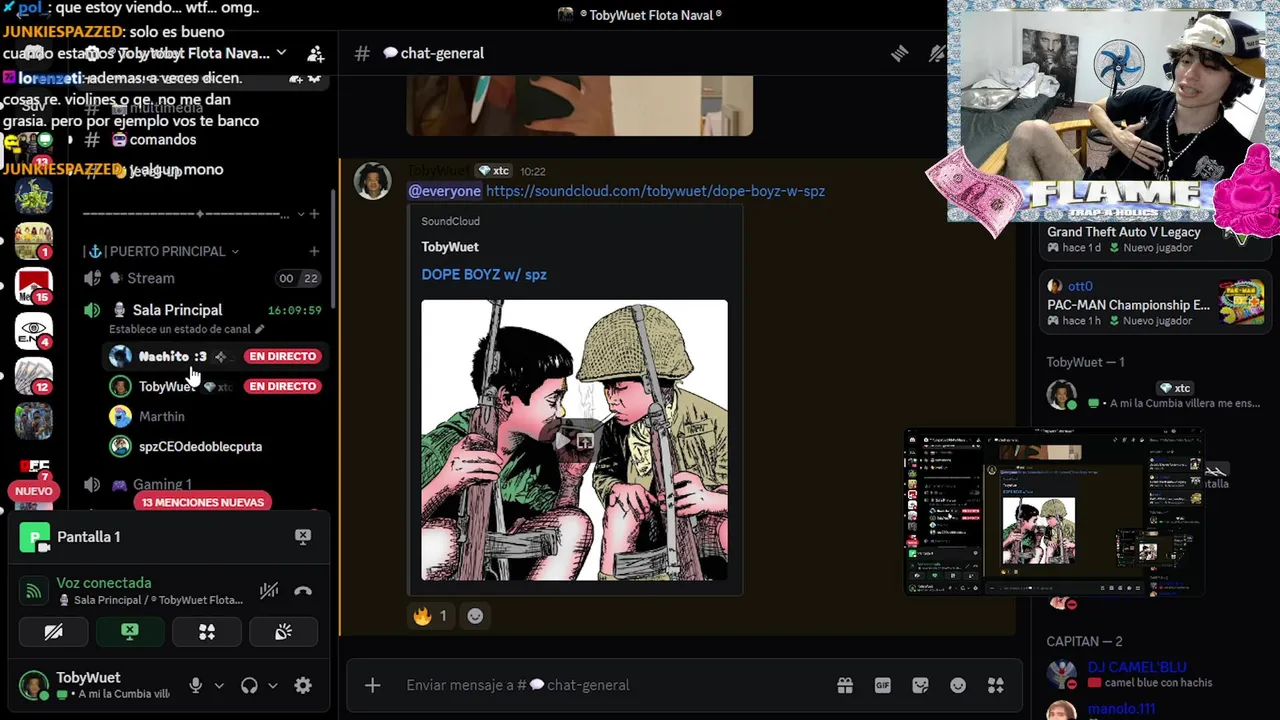Screen dimensions: 1280x720
Task: Click TobyWuet avatar beside the message
Action: click(x=372, y=181)
